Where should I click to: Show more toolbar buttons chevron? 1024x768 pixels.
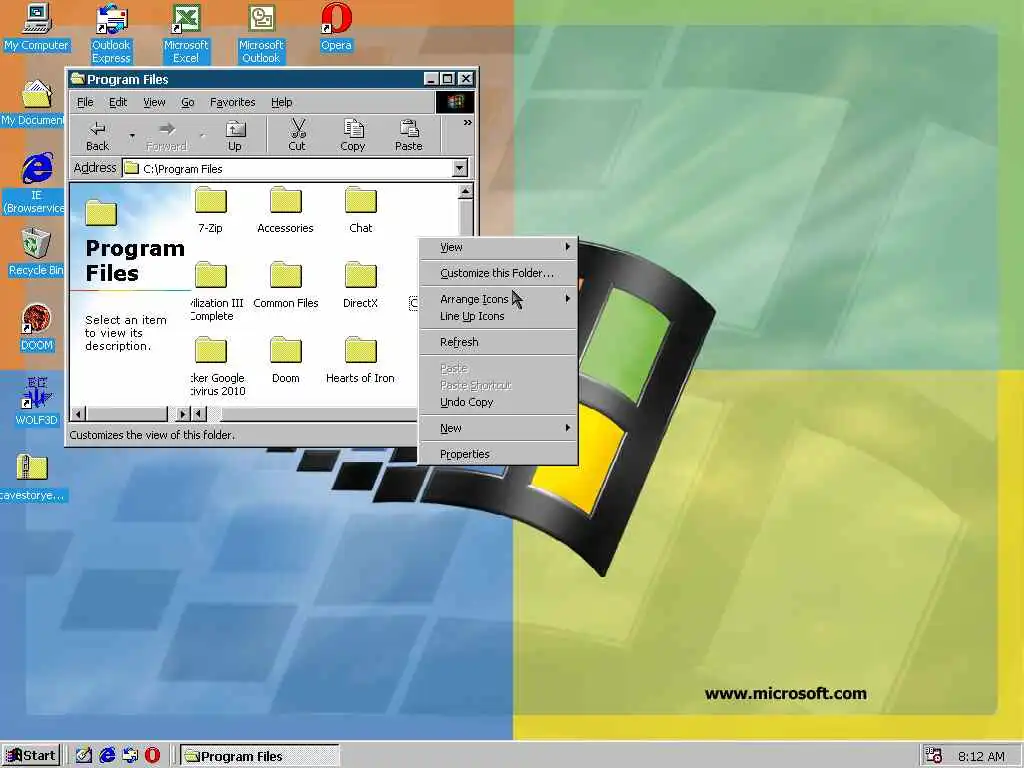point(468,122)
